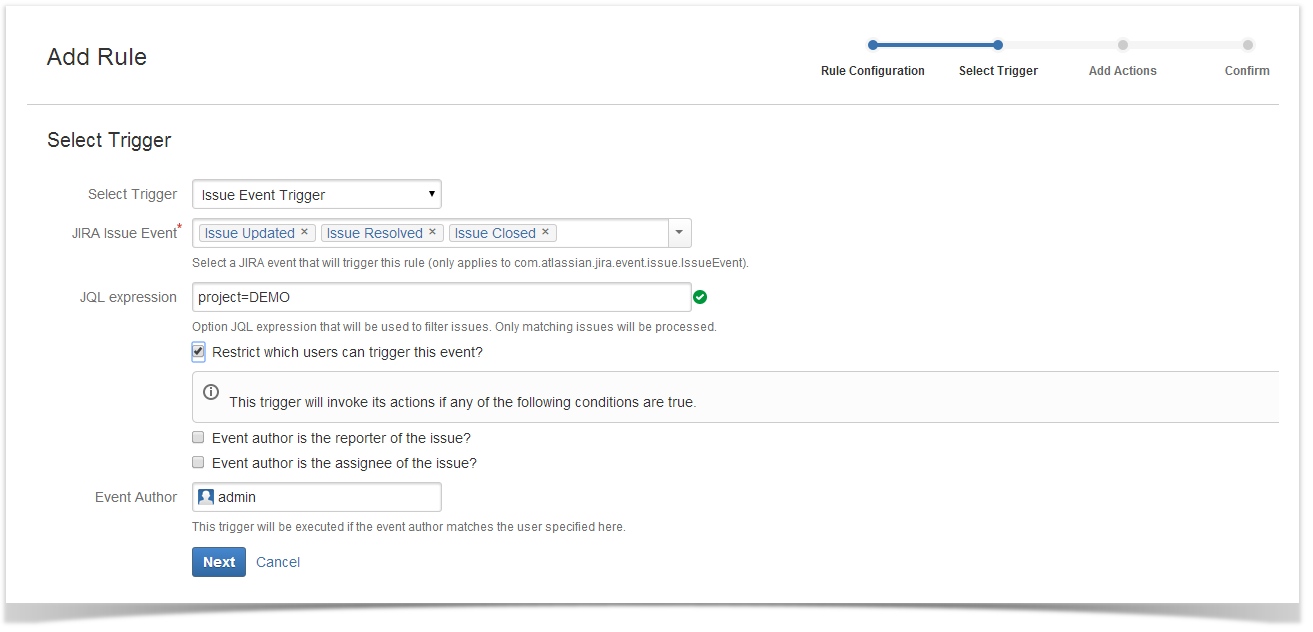Click the JQL expression input field
Screen dimensions: 1313x632
coord(441,297)
